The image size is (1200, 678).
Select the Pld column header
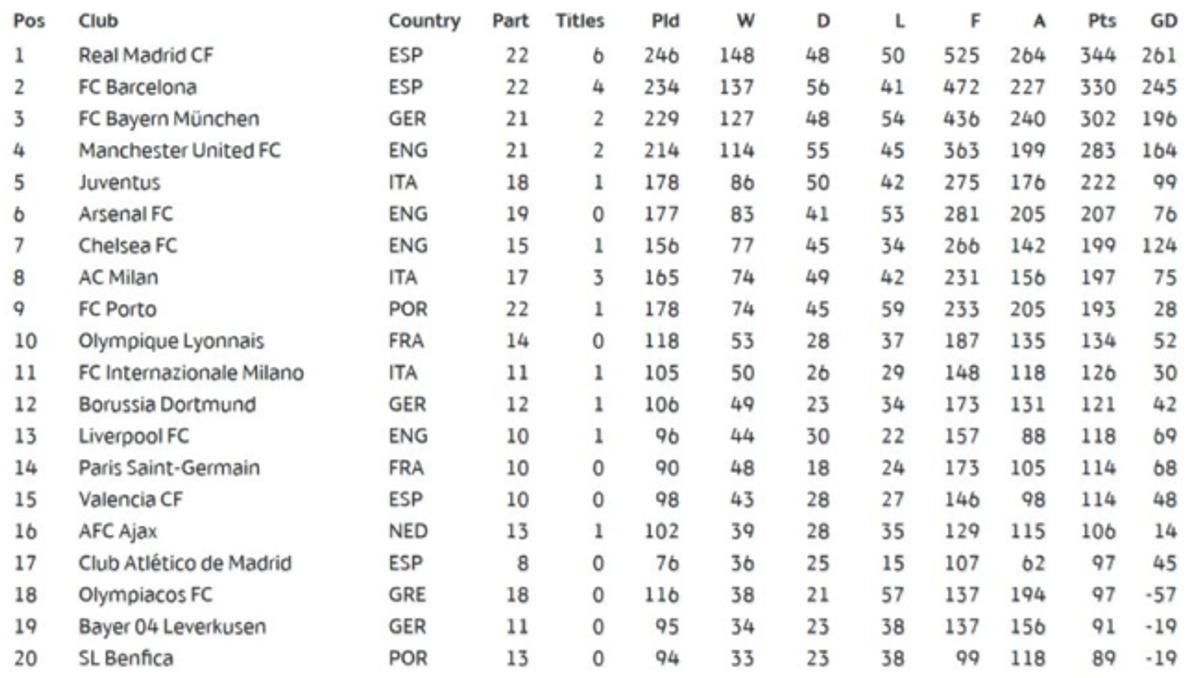pos(665,21)
